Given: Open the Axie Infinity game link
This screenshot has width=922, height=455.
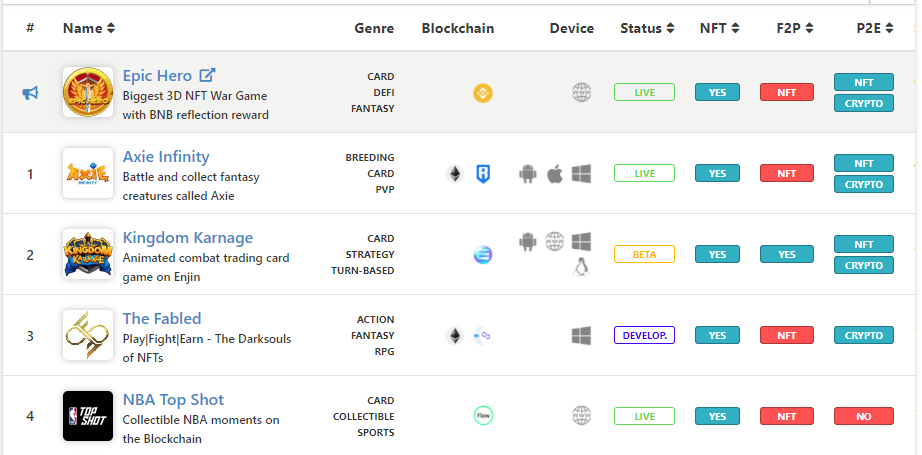Looking at the screenshot, I should 166,157.
